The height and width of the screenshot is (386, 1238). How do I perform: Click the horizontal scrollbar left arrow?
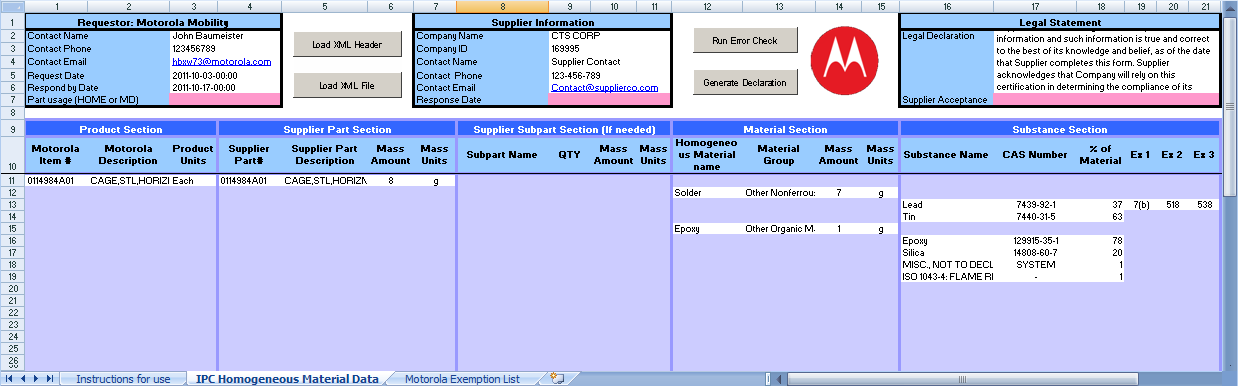[x=779, y=379]
